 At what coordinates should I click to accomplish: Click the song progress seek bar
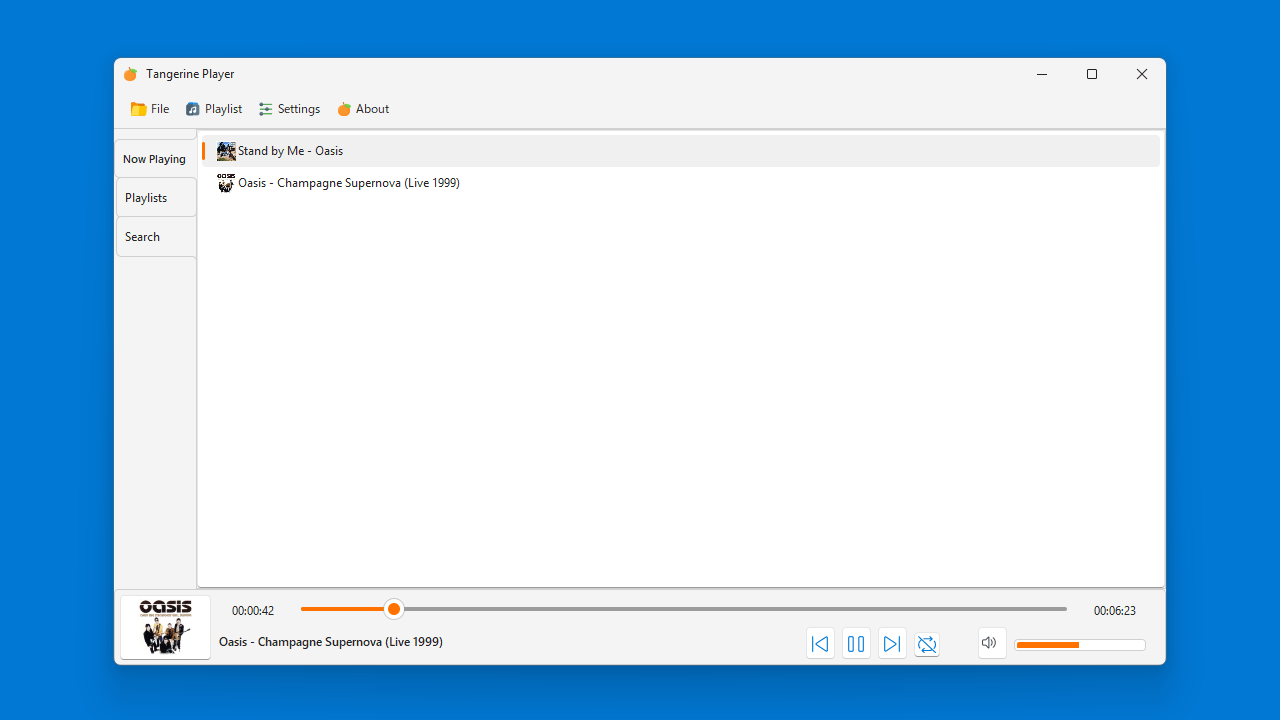click(x=684, y=609)
